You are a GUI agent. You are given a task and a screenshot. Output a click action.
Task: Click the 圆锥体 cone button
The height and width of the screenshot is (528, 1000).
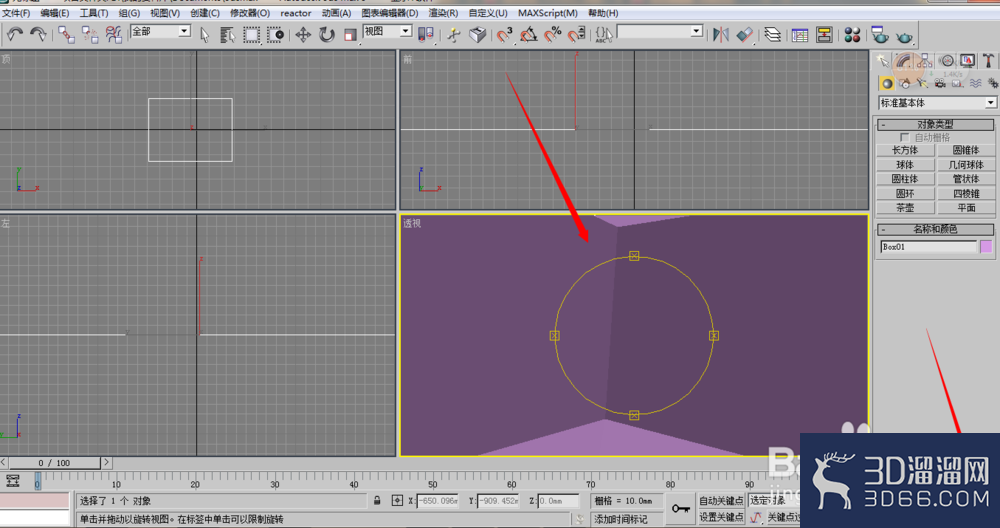point(966,150)
